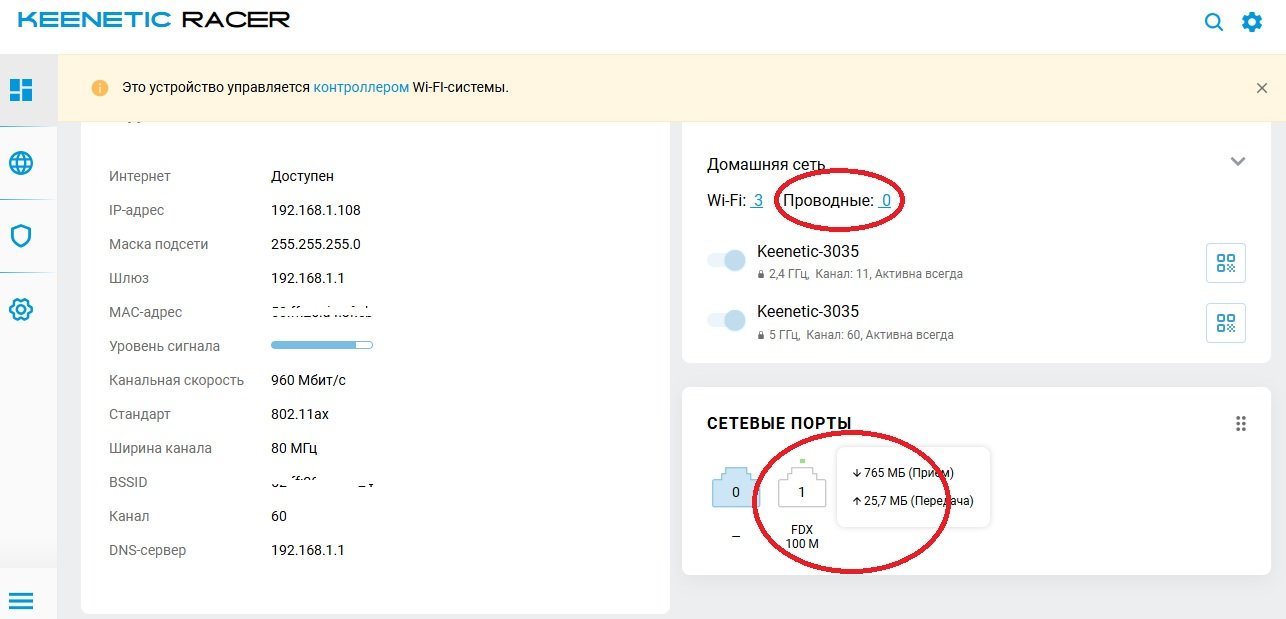Open the security shield sidebar icon
Image resolution: width=1286 pixels, height=619 pixels.
21,236
